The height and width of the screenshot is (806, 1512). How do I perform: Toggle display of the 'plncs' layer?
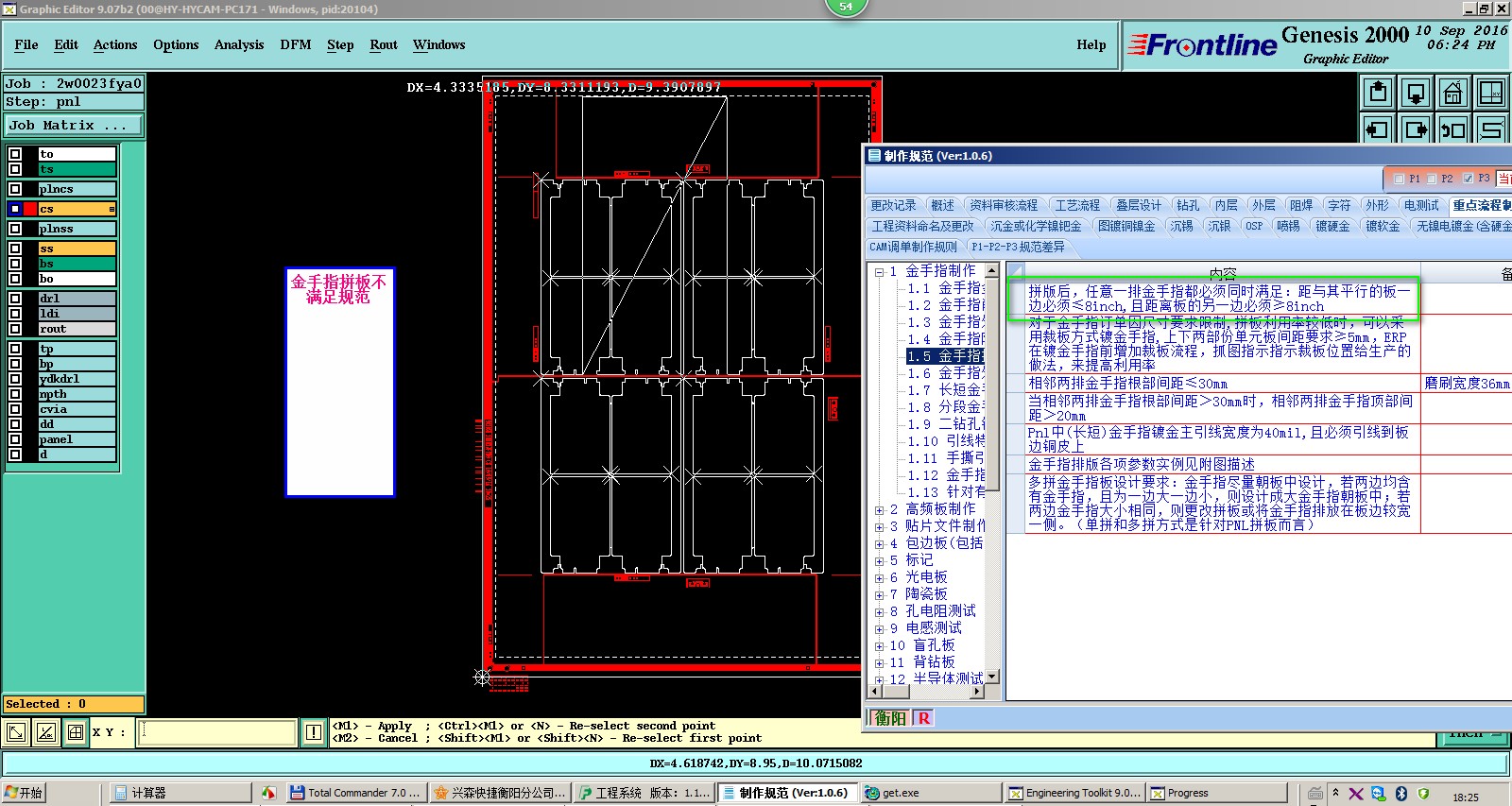[15, 189]
